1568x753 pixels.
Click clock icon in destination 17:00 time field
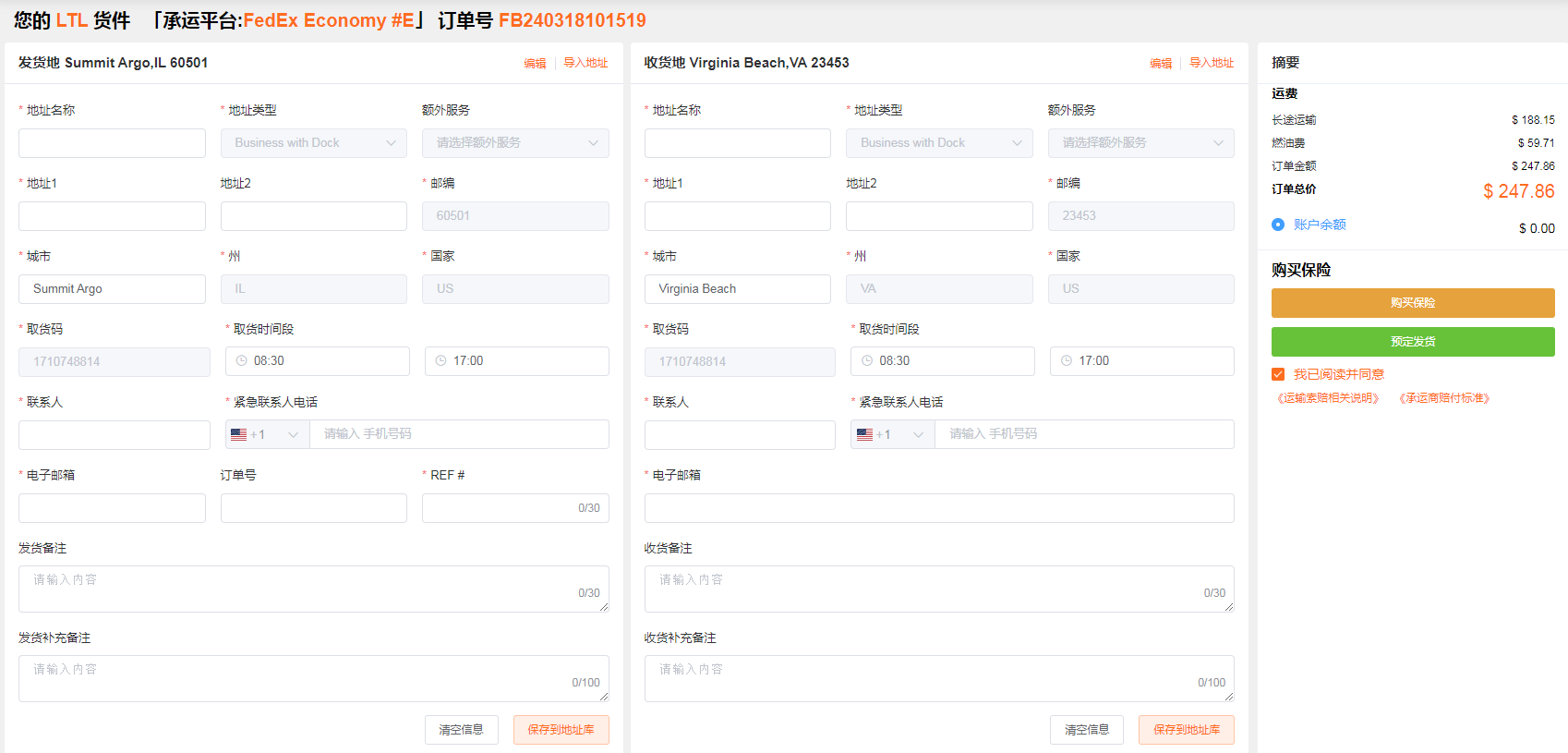[x=1066, y=361]
